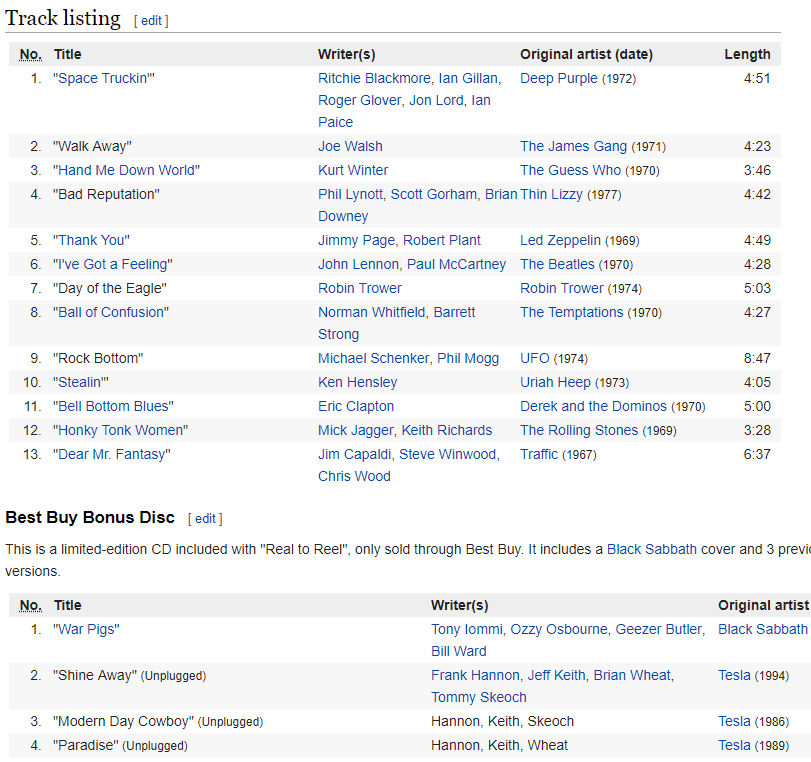This screenshot has width=811, height=762.
Task: Go to Steve Winwood's page
Action: (448, 454)
